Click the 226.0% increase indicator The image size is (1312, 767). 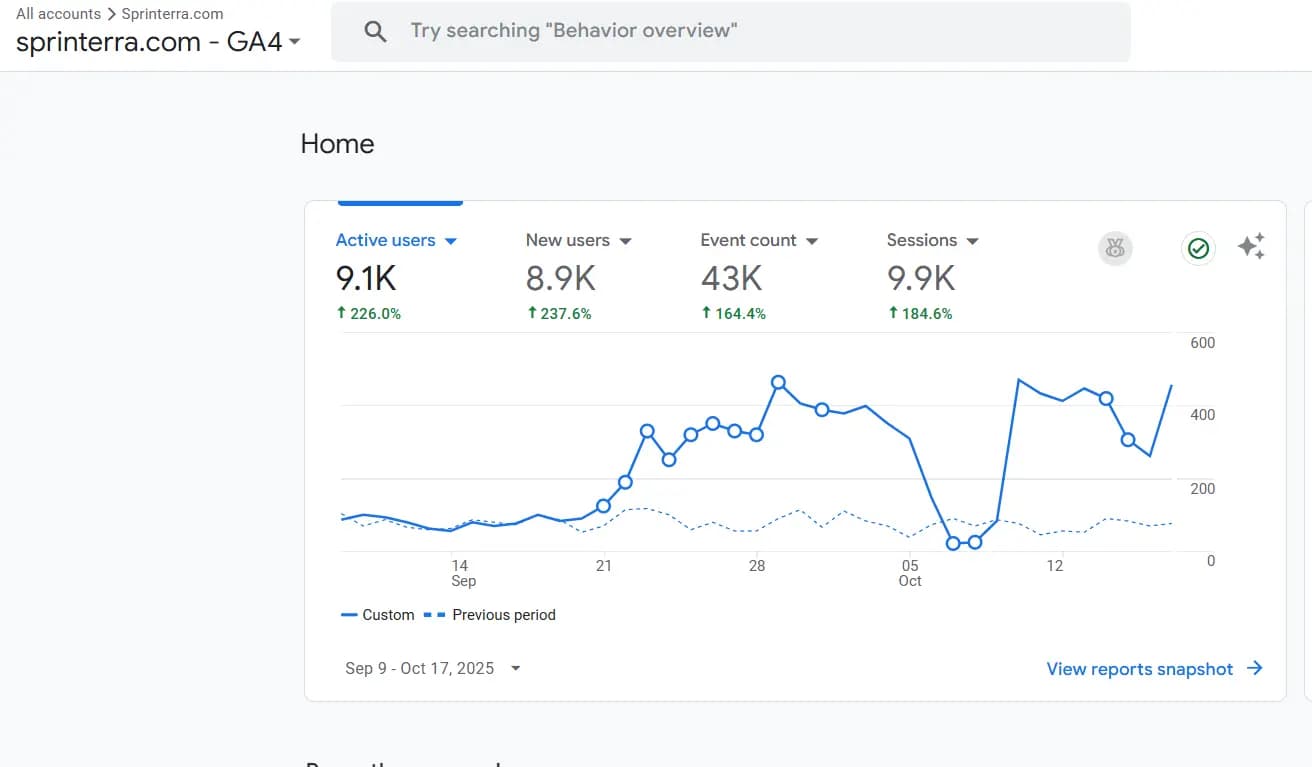369,314
